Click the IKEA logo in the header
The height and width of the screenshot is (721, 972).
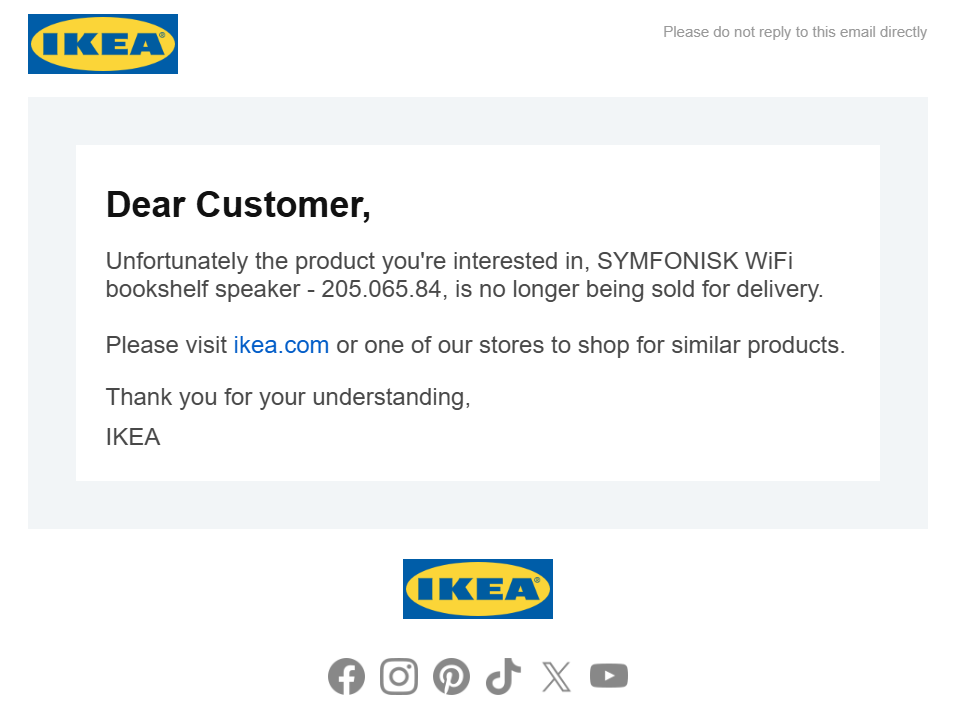coord(103,44)
